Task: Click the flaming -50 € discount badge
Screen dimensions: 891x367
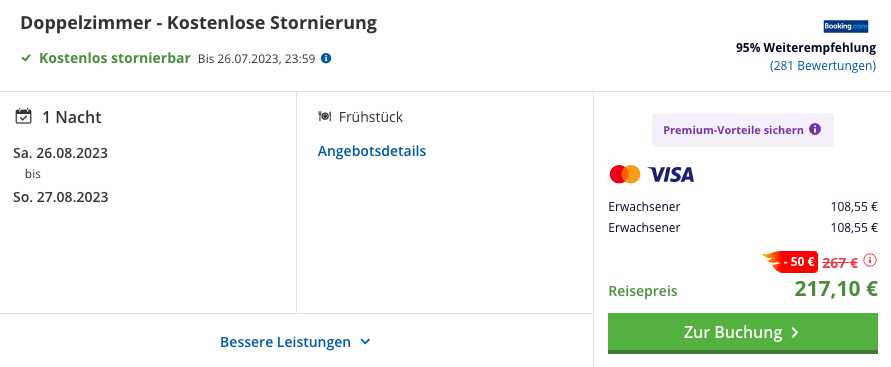Action: pyautogui.click(x=790, y=262)
